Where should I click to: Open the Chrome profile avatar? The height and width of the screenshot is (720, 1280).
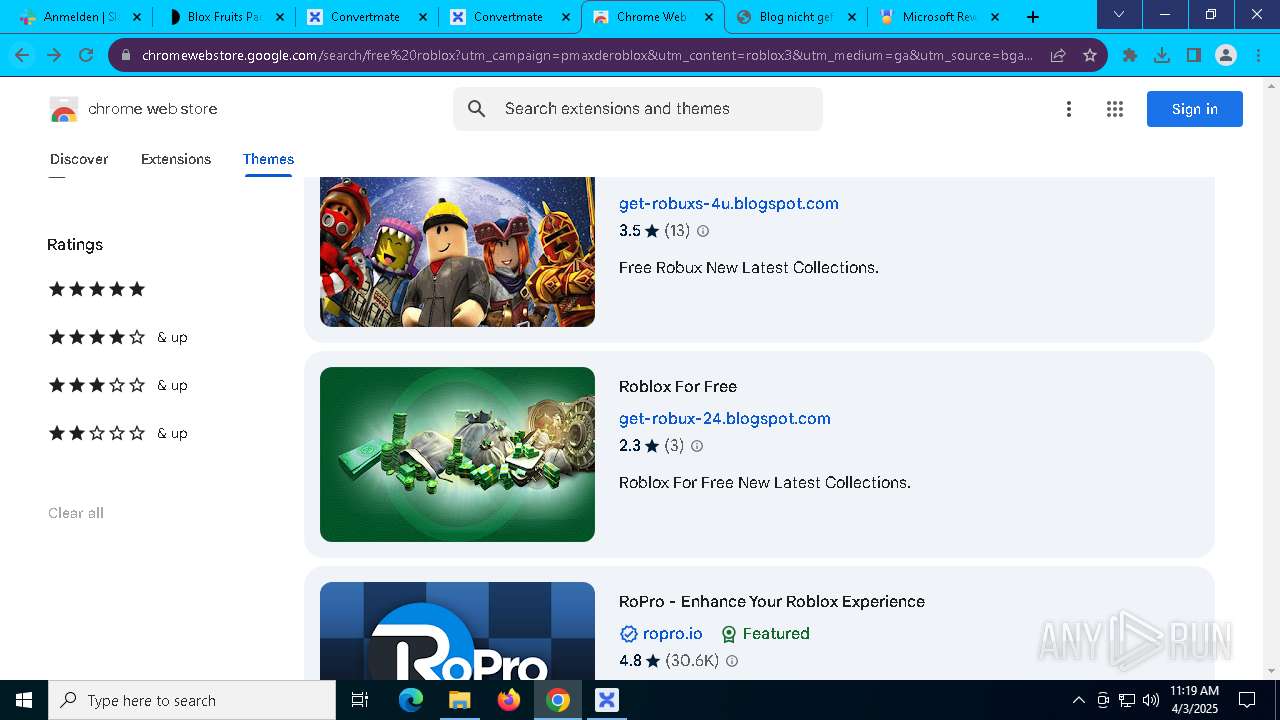1226,56
